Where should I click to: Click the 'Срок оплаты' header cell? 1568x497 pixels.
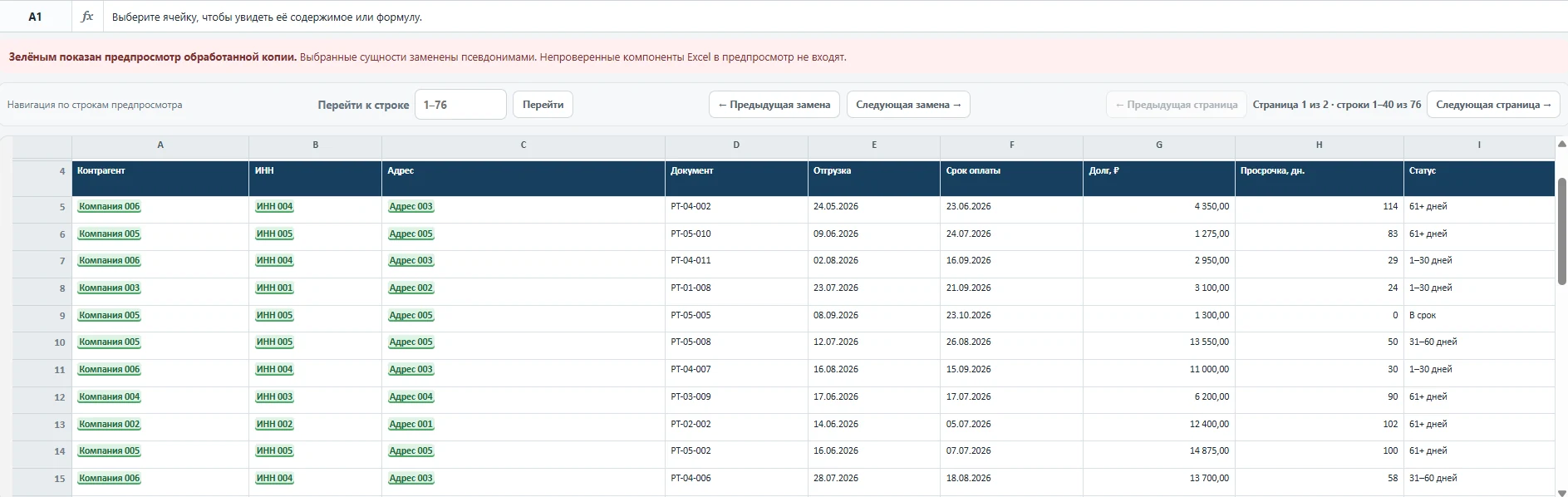1012,178
